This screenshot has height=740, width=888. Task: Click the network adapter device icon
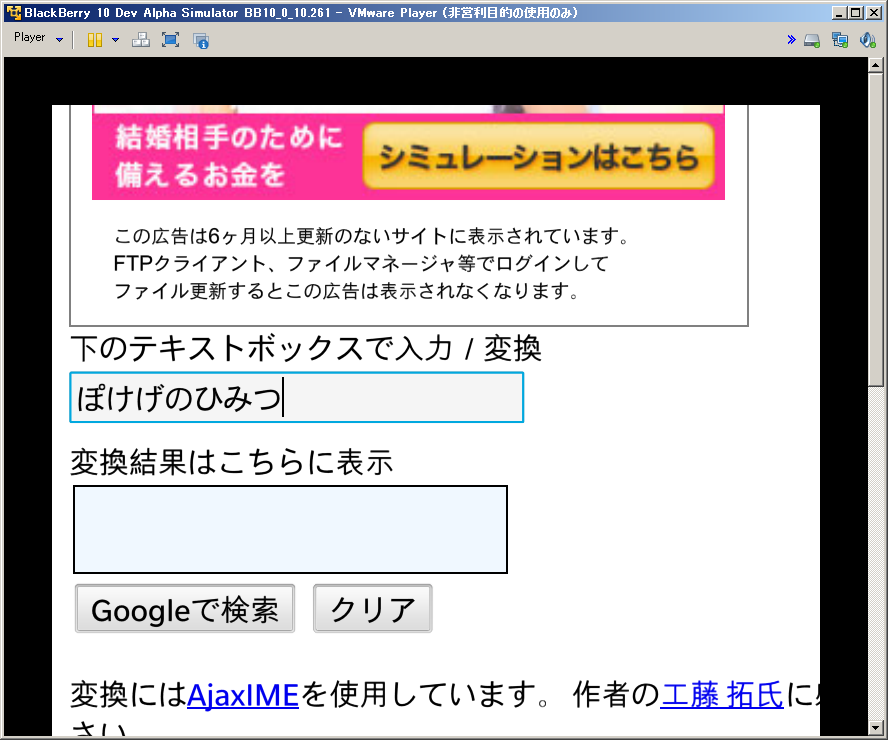click(840, 40)
